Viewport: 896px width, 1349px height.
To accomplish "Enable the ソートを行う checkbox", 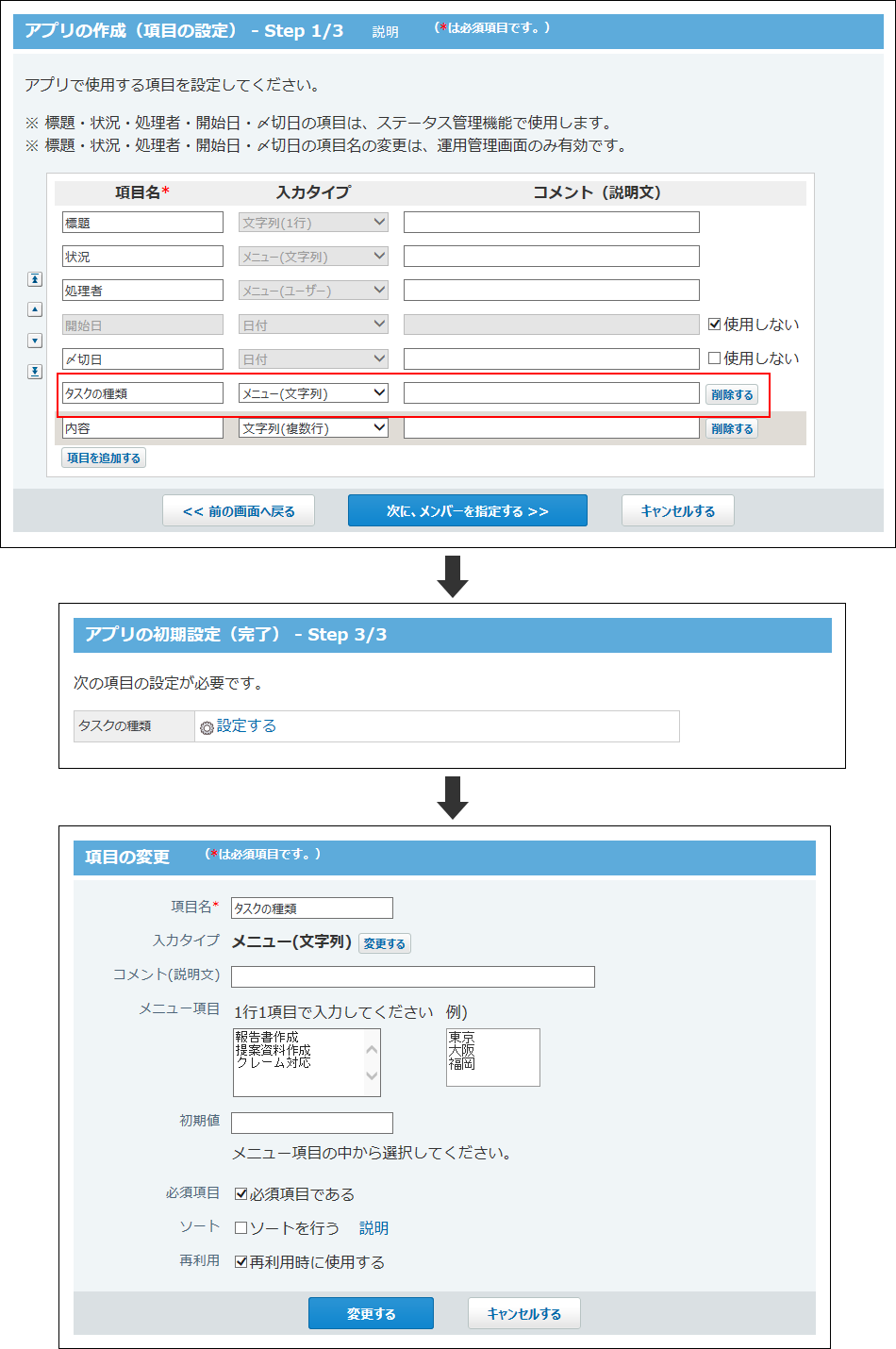I will tap(241, 1228).
